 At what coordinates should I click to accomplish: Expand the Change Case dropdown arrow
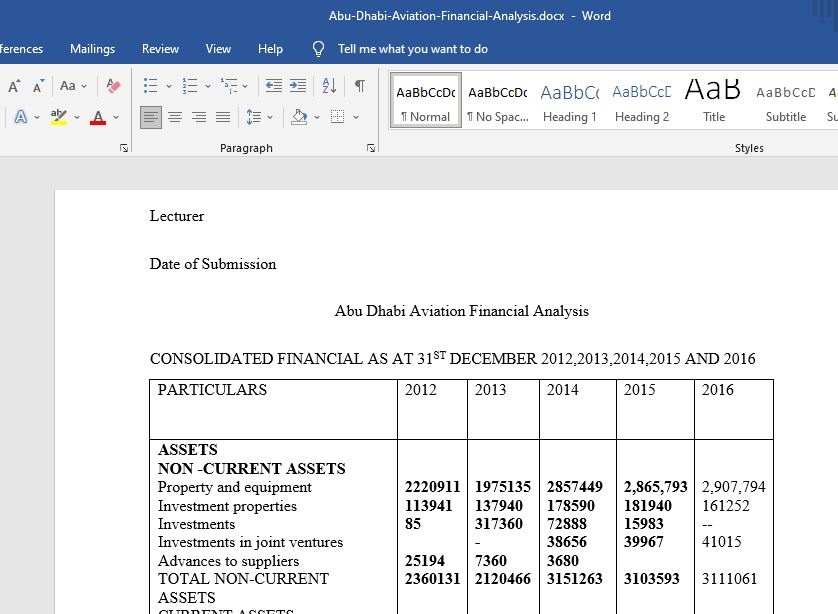coord(84,86)
